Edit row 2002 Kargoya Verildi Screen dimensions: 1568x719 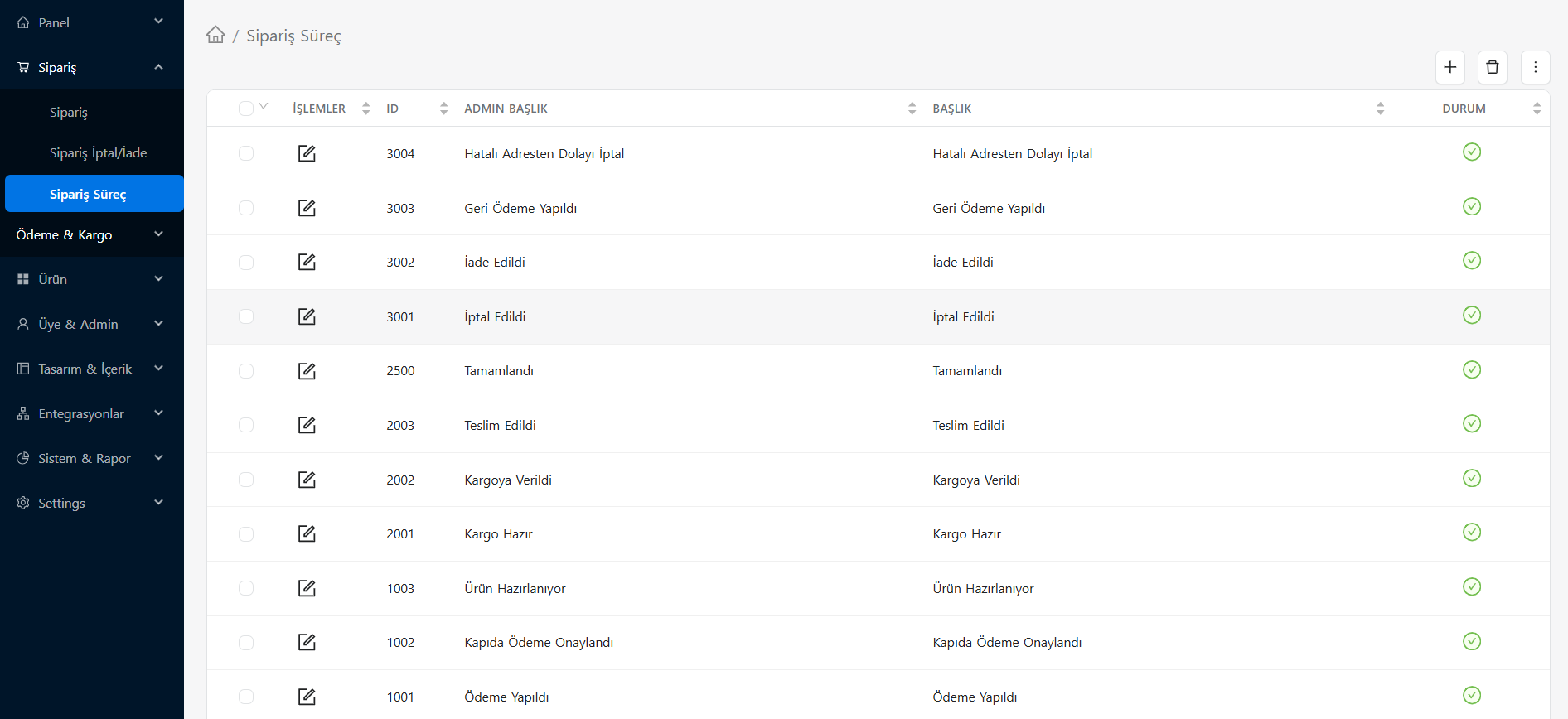click(x=307, y=480)
